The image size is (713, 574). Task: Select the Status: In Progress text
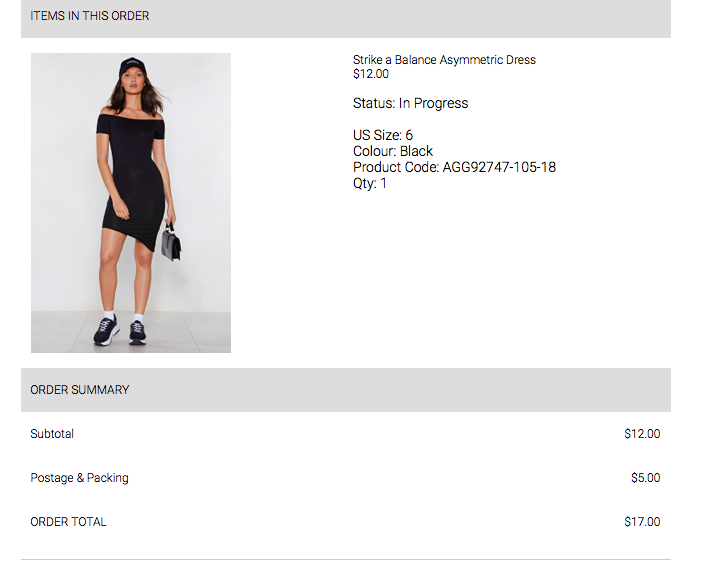(x=410, y=103)
